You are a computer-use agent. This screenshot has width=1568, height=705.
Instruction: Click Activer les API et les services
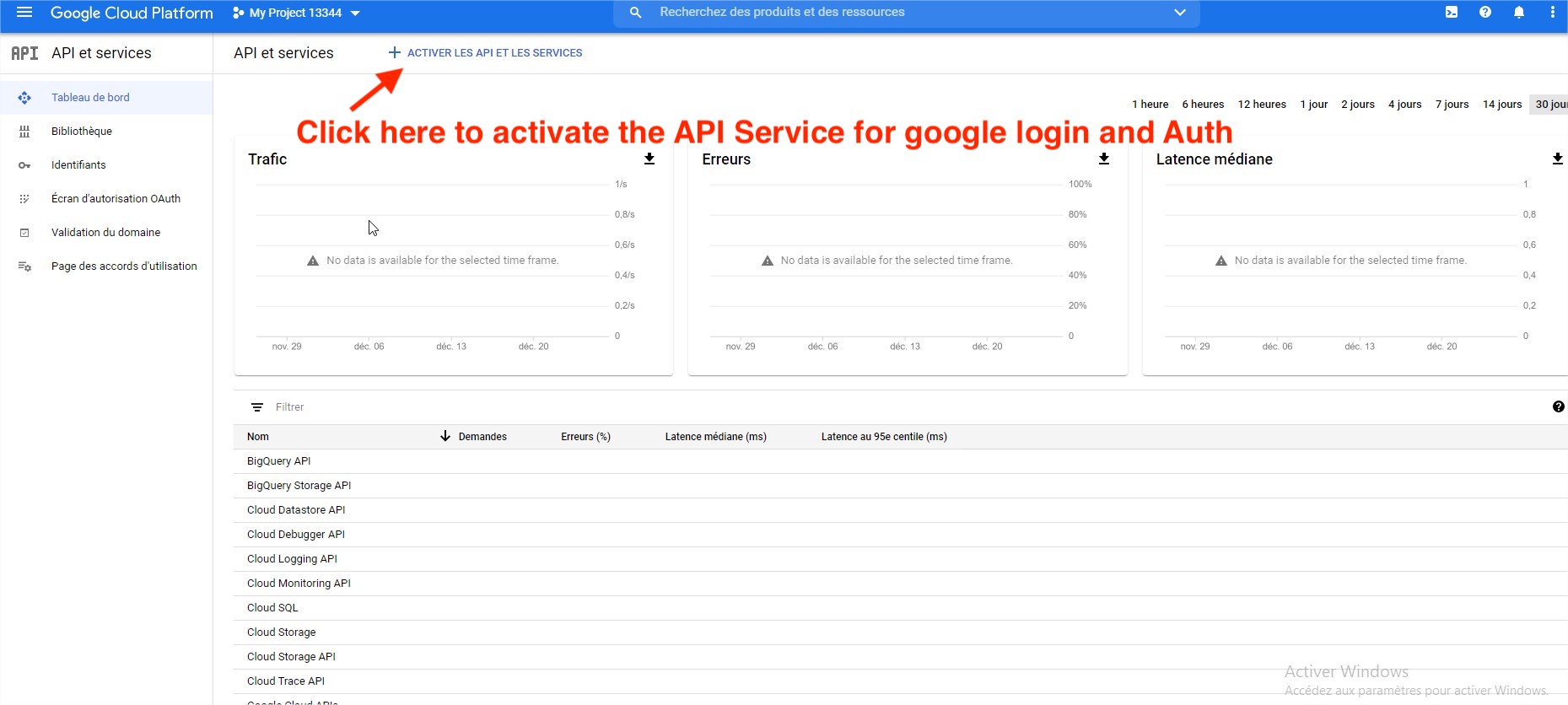tap(485, 53)
